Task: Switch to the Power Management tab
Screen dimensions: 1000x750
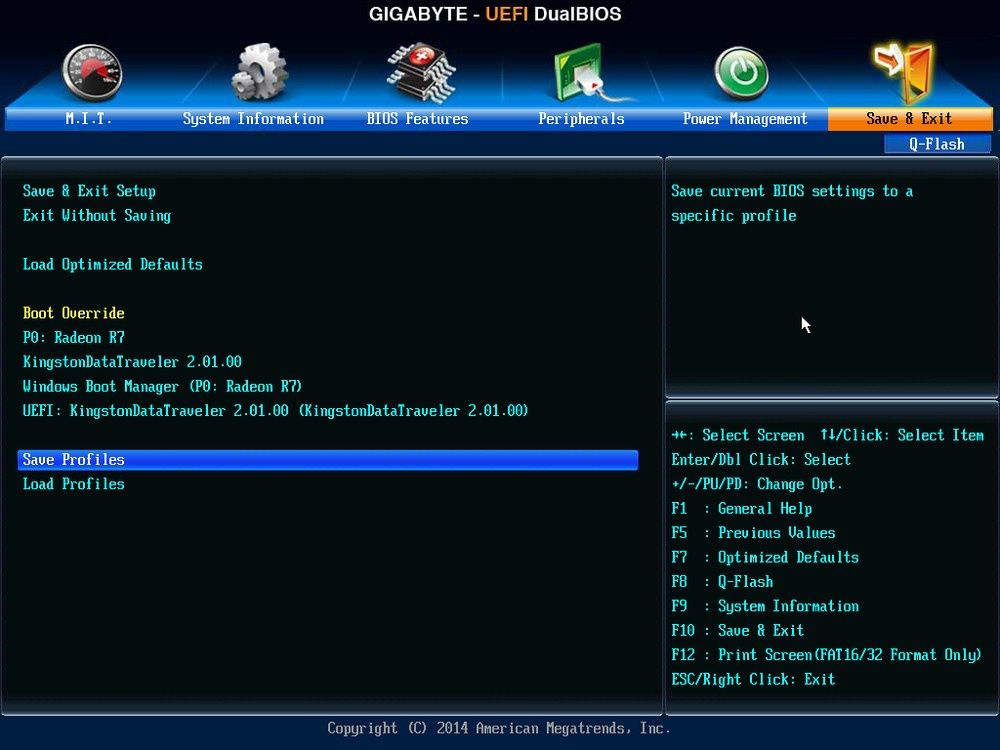Action: [x=745, y=119]
